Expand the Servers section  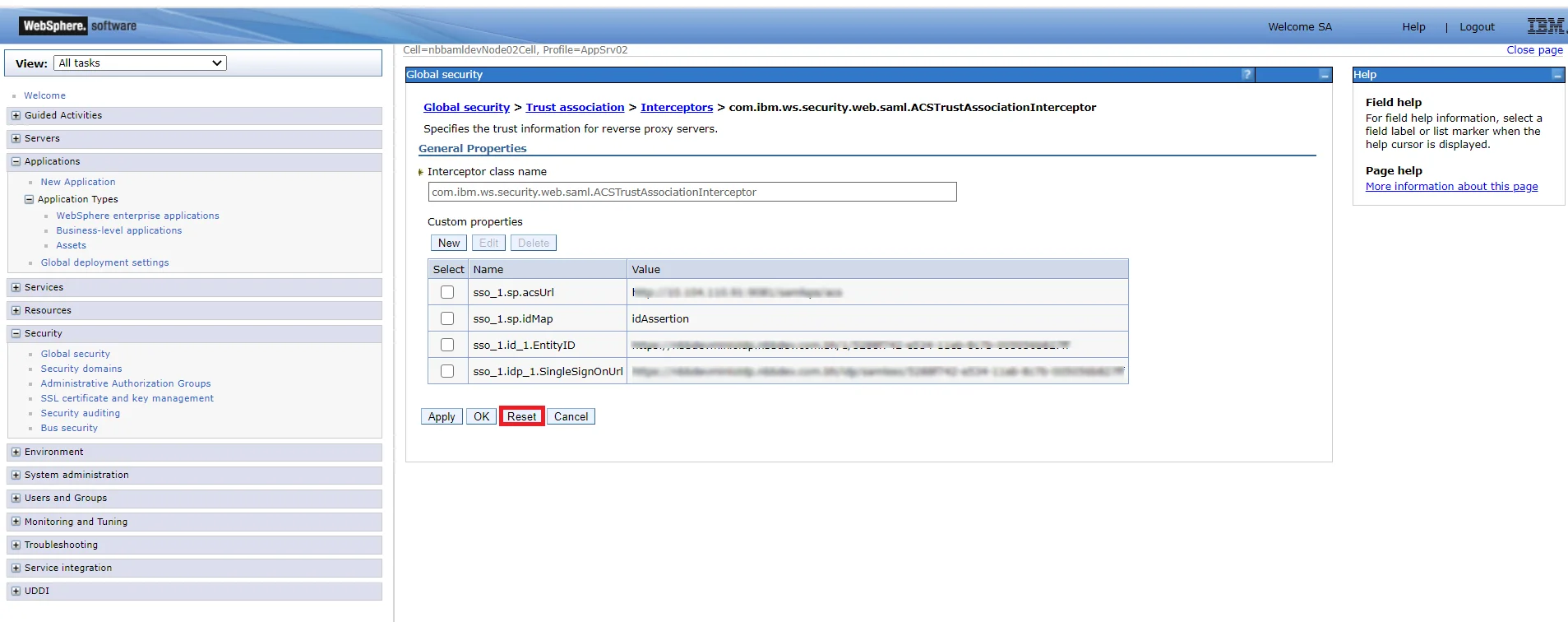16,139
